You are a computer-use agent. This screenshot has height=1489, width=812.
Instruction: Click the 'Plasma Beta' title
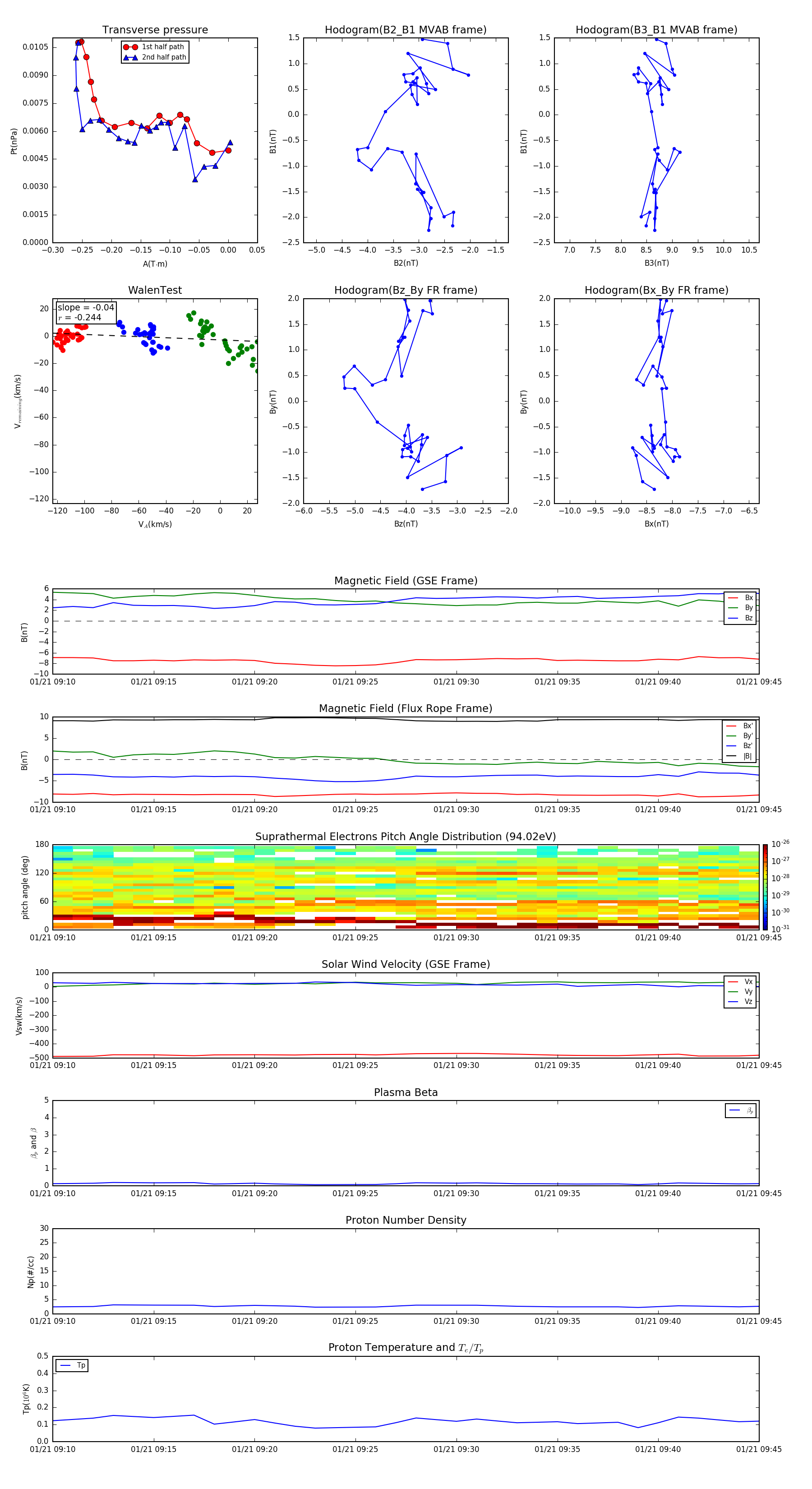click(x=406, y=1092)
